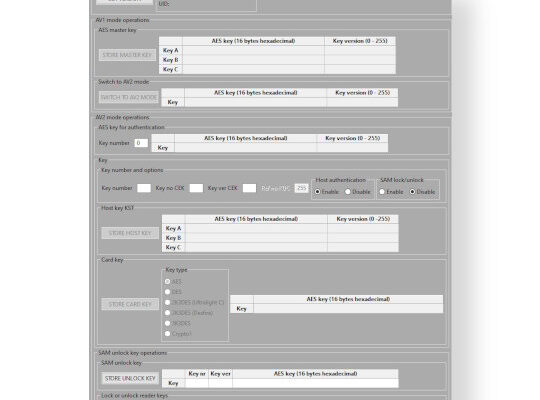The height and width of the screenshot is (400, 540).
Task: Click the Card key AES key cell
Action: pyautogui.click(x=348, y=309)
